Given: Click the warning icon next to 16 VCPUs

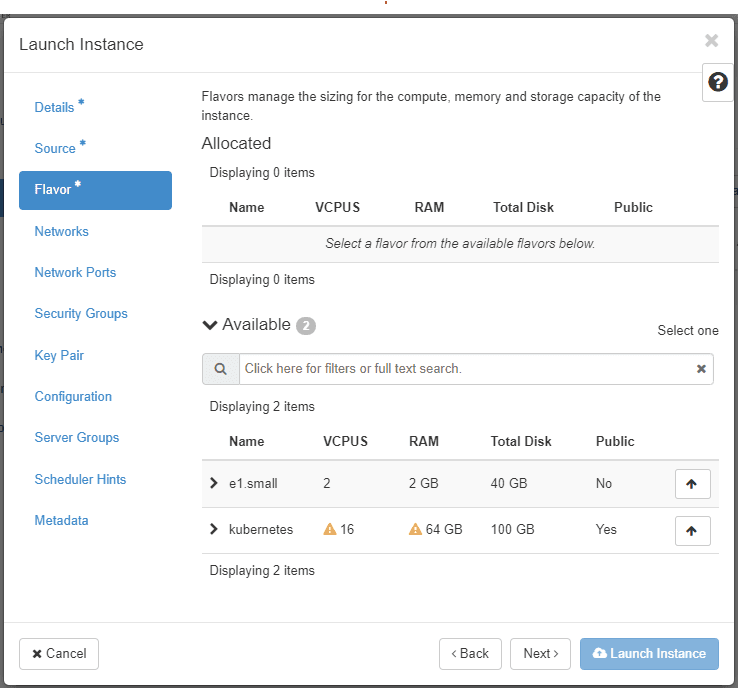Looking at the screenshot, I should 330,530.
